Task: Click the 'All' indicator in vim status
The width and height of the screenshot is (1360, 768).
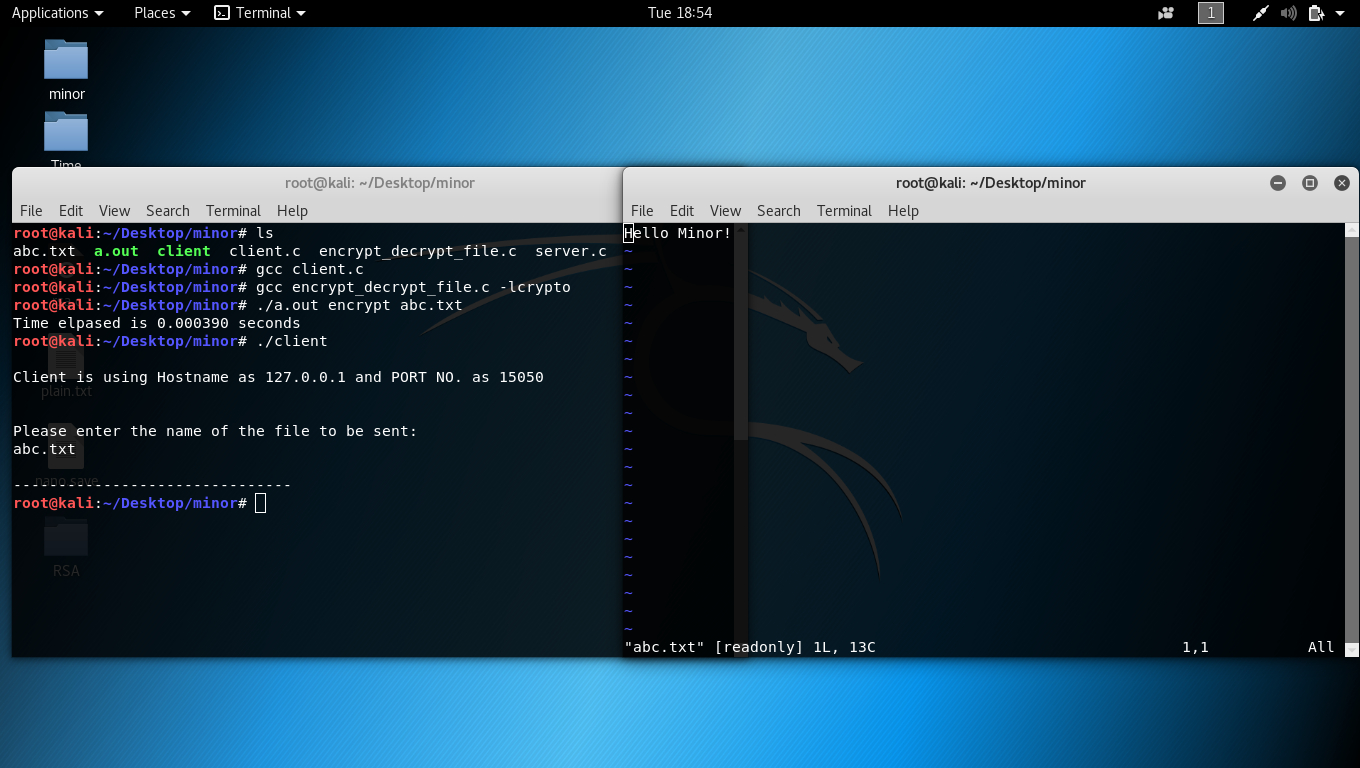Action: [1321, 647]
